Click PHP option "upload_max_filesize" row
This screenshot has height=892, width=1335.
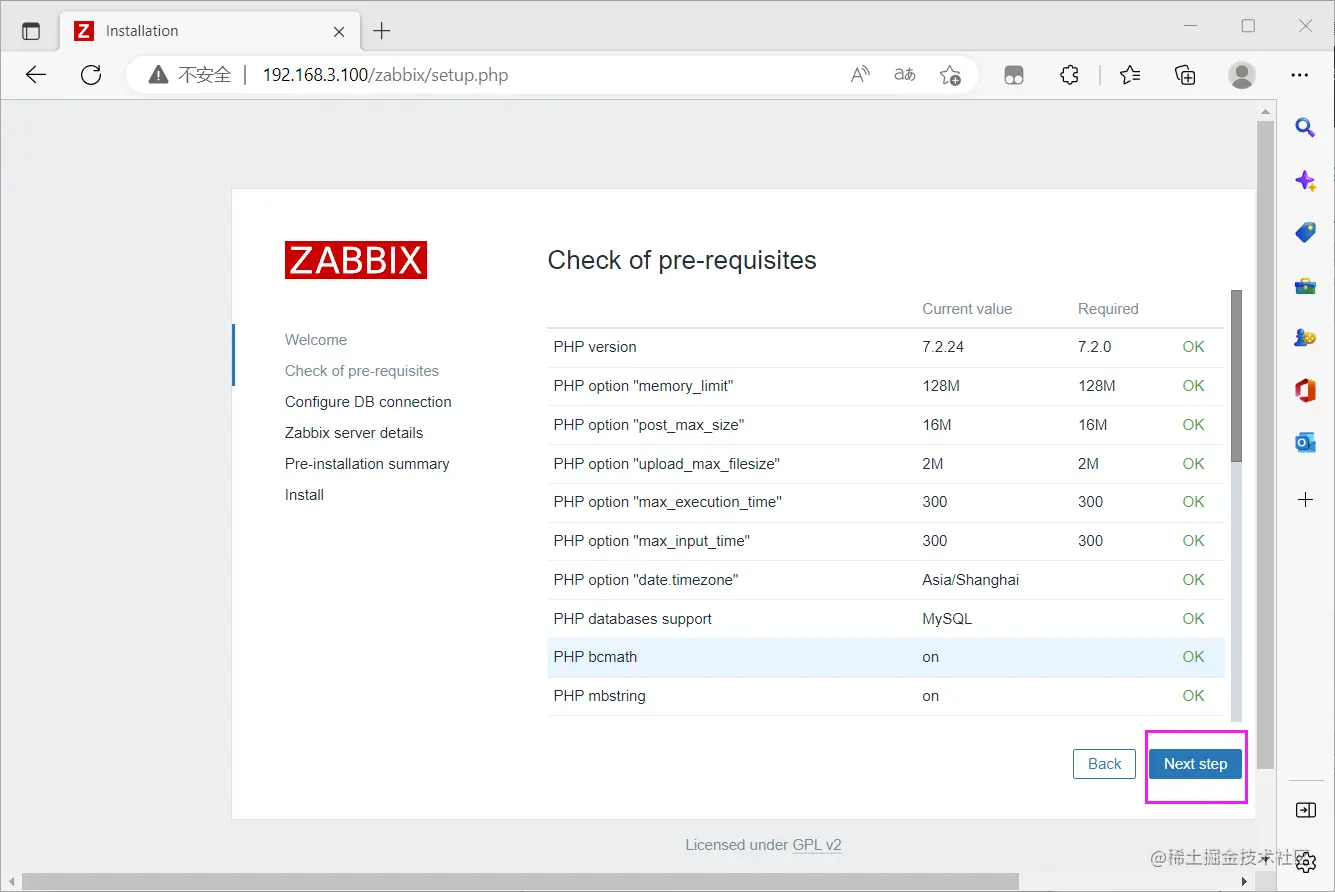point(885,464)
